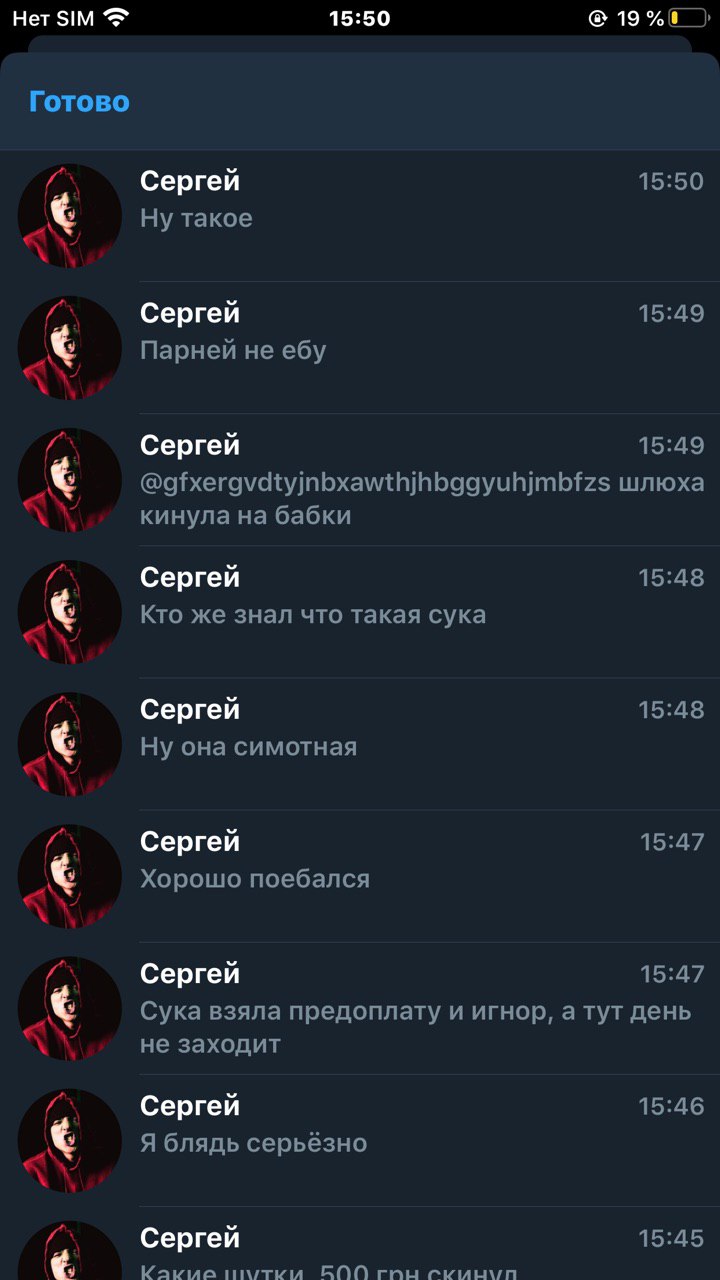Select the message 'Ну она симотная'
Screen dimensions: 720x1280
point(360,744)
